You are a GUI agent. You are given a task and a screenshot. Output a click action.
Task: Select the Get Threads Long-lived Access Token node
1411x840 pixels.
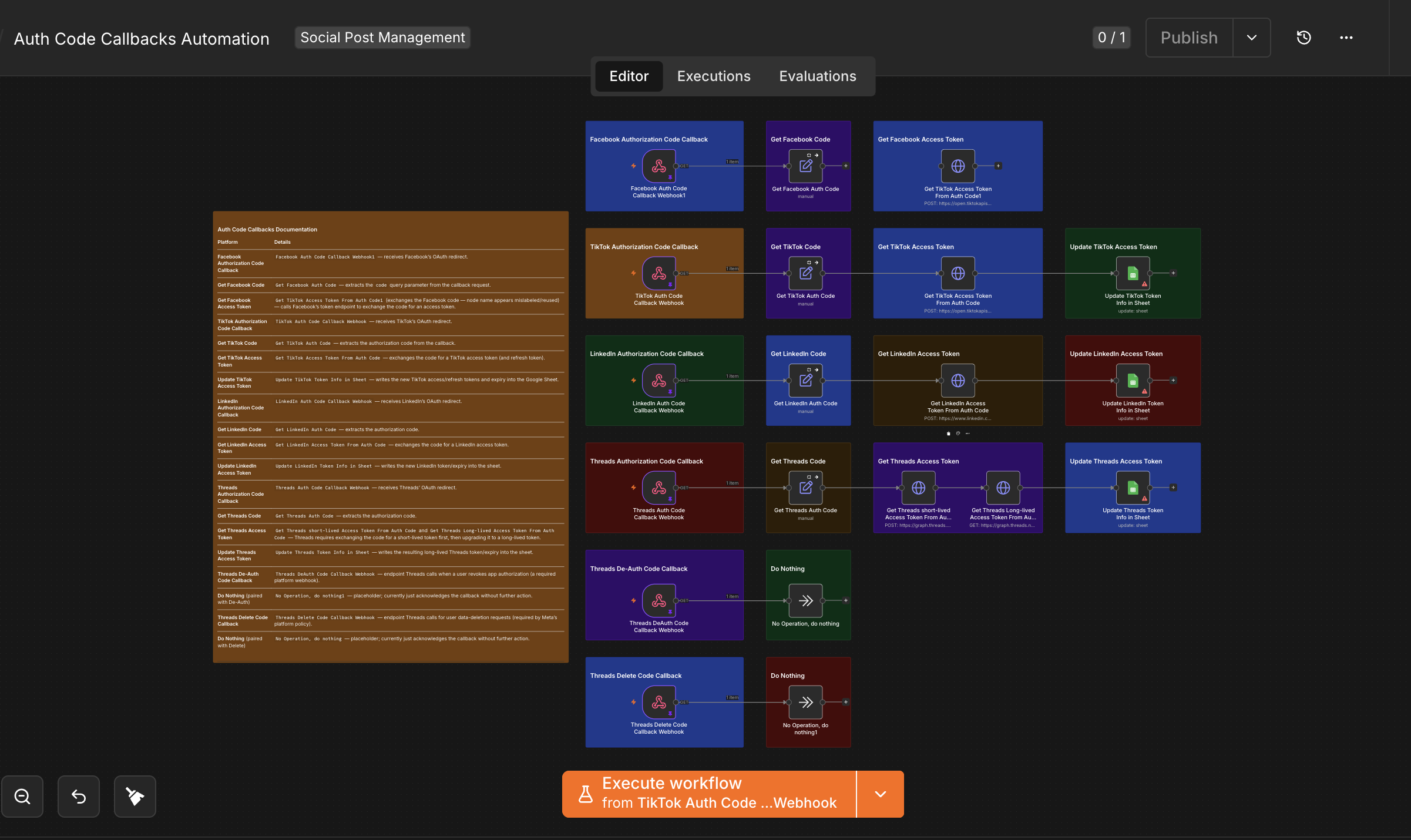[1003, 488]
